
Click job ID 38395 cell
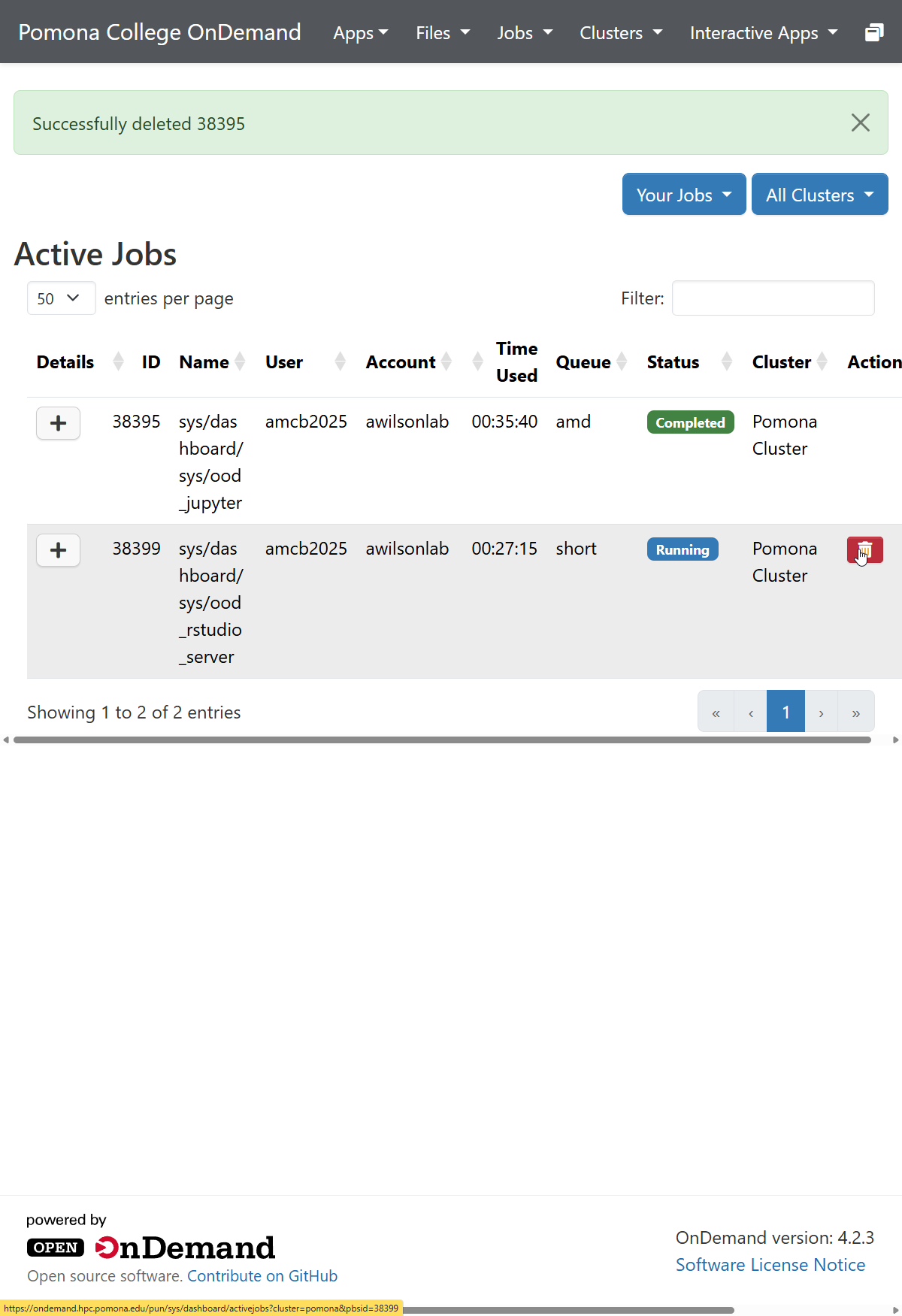pyautogui.click(x=136, y=422)
